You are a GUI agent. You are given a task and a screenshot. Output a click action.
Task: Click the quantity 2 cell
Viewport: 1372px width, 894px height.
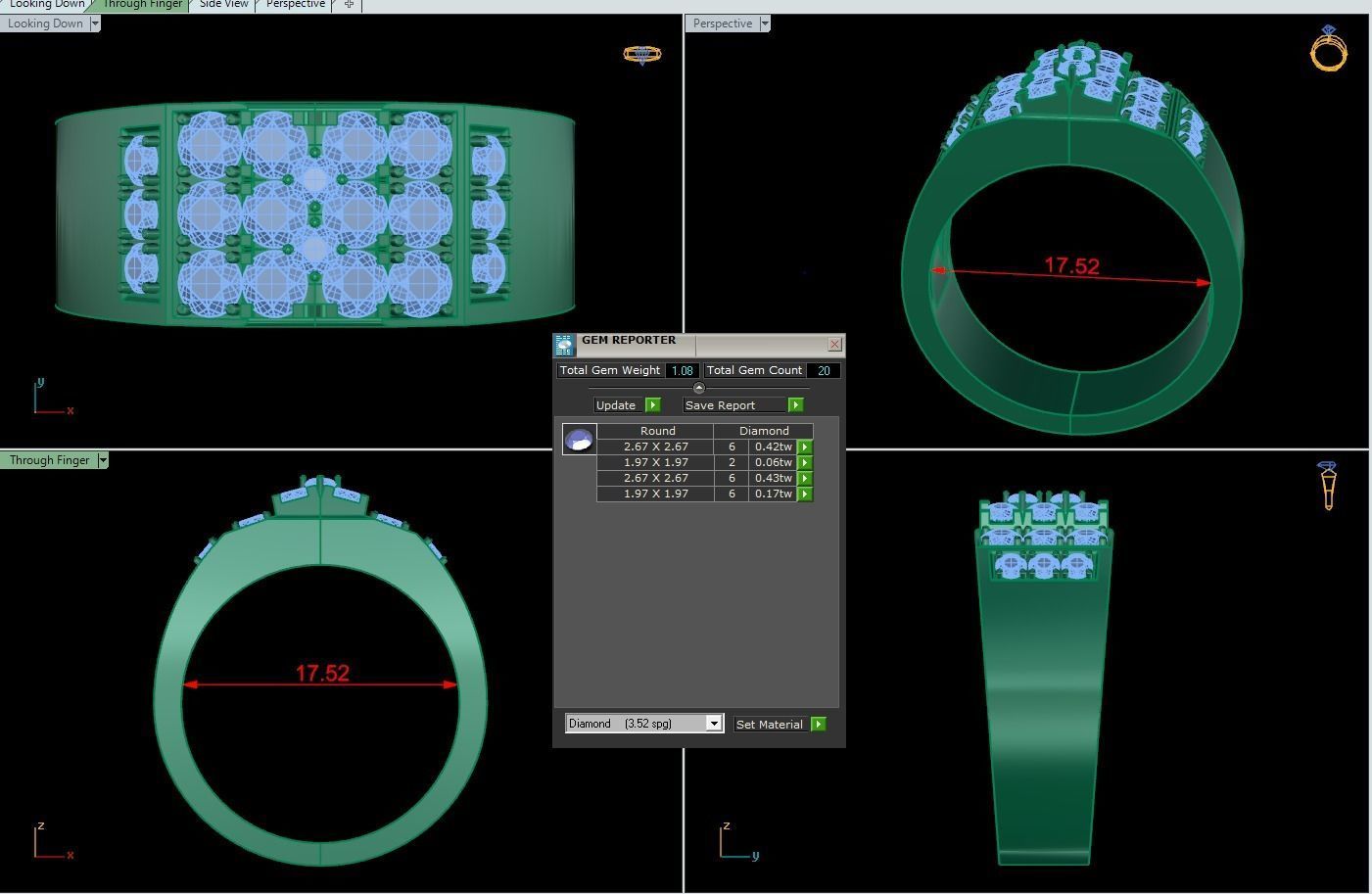click(732, 462)
